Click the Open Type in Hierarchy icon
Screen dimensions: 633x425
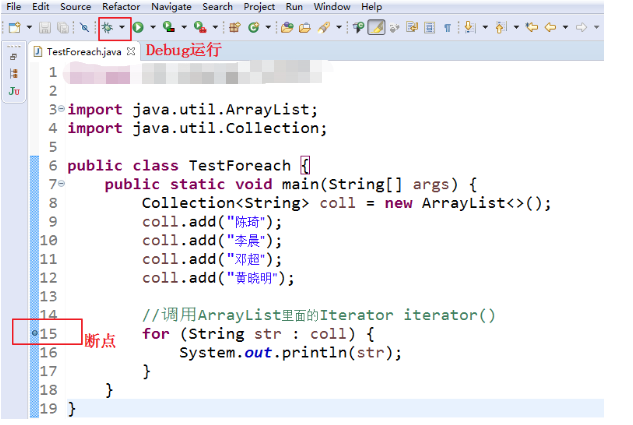coord(358,27)
